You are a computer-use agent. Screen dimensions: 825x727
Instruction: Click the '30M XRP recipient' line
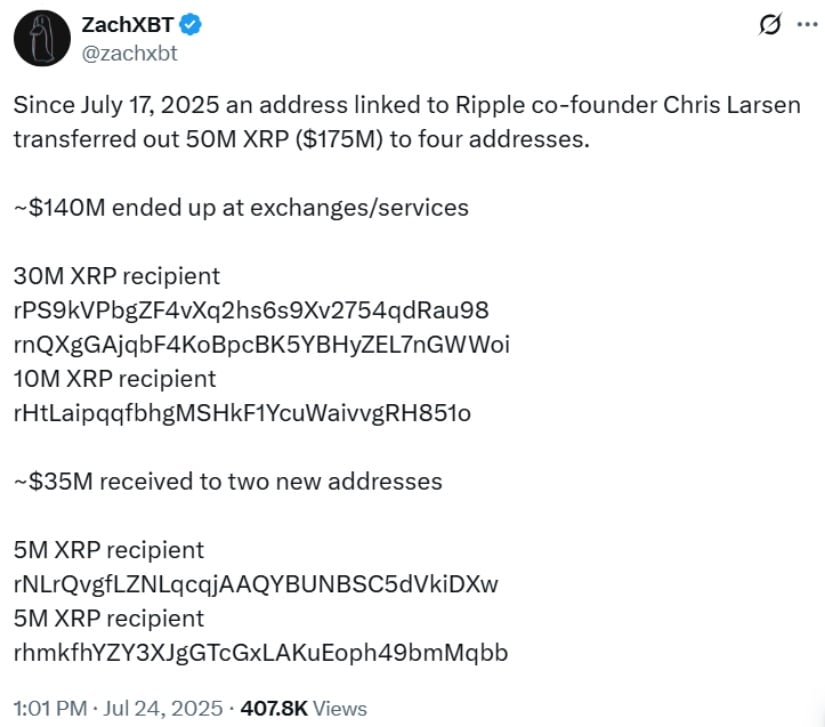coord(116,276)
